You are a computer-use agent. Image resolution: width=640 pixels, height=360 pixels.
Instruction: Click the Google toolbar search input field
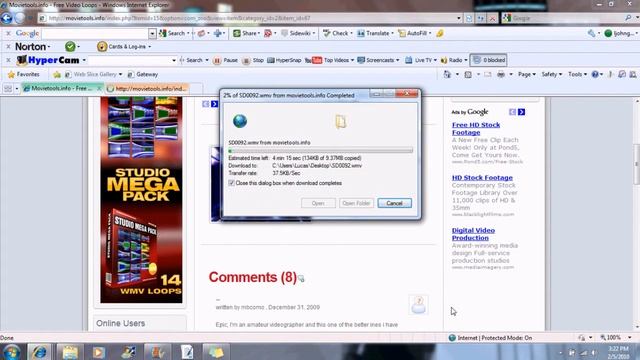[x=95, y=33]
